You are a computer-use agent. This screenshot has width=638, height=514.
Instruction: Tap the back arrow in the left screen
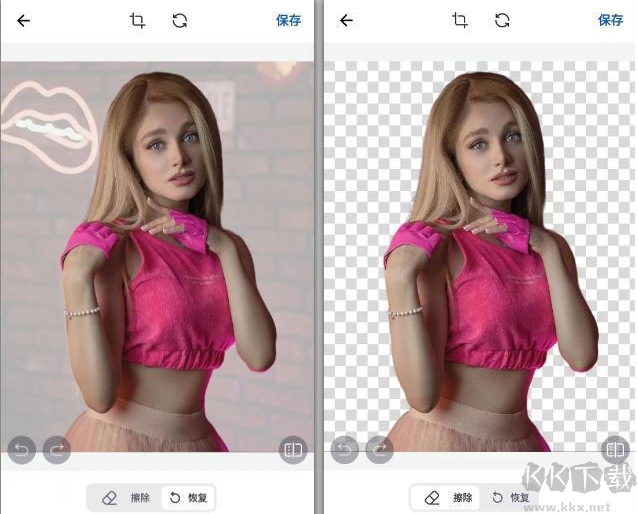[x=24, y=20]
